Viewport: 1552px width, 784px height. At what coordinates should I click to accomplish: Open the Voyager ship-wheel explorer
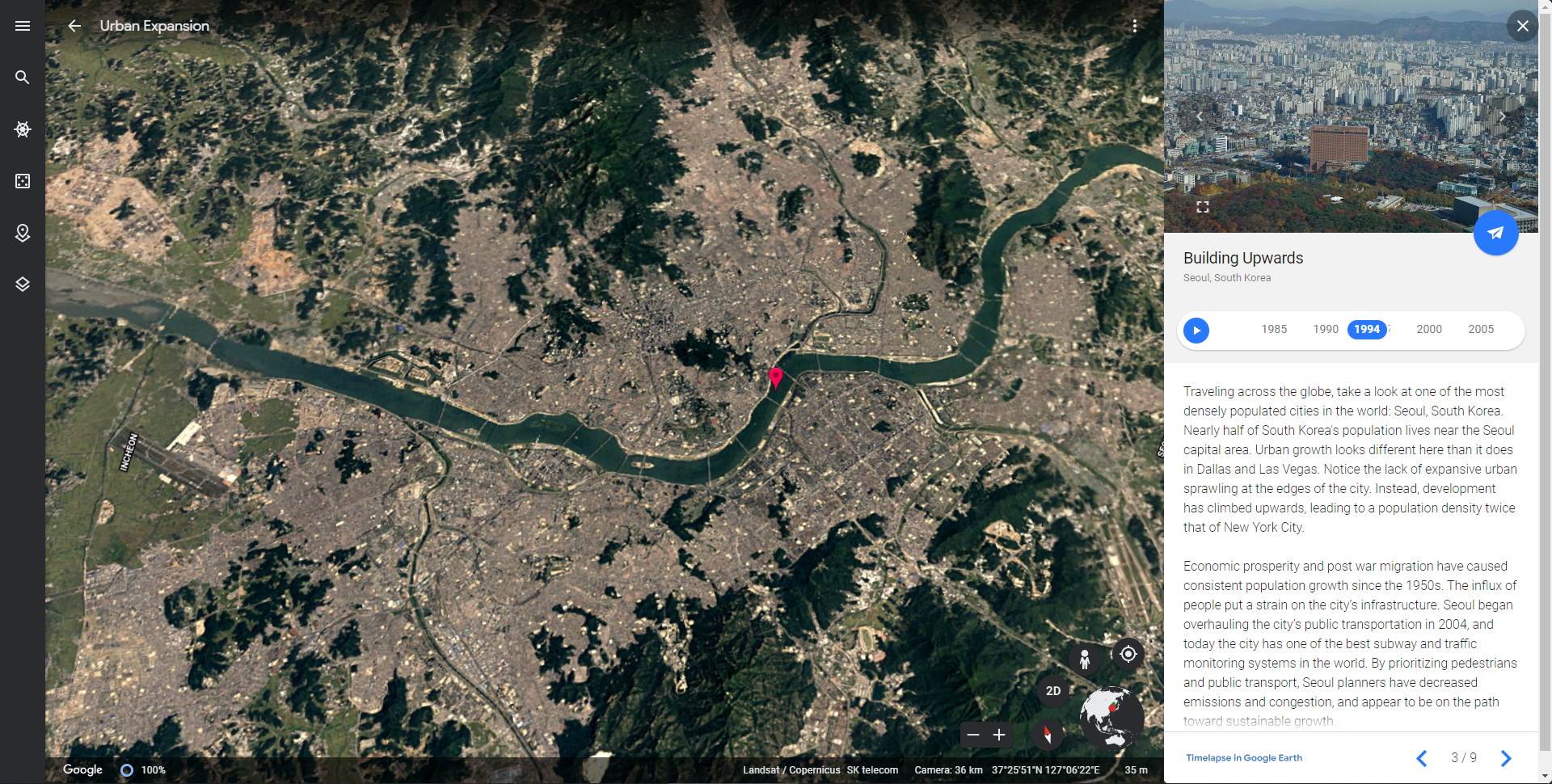22,129
